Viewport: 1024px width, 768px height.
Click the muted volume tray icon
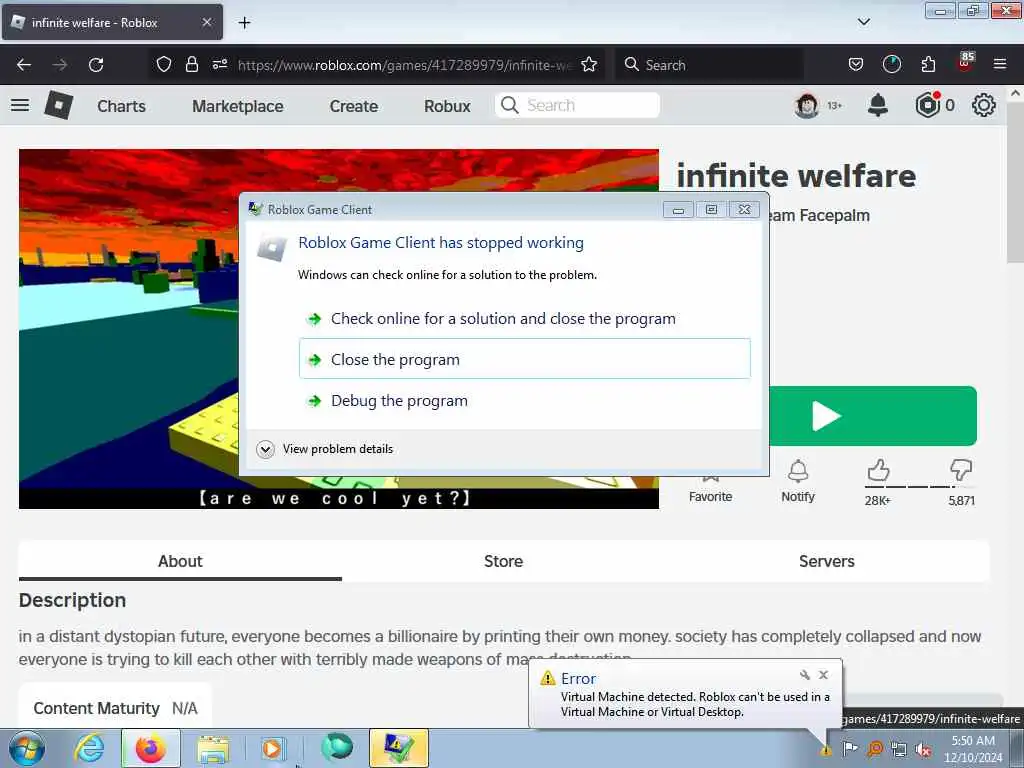923,749
